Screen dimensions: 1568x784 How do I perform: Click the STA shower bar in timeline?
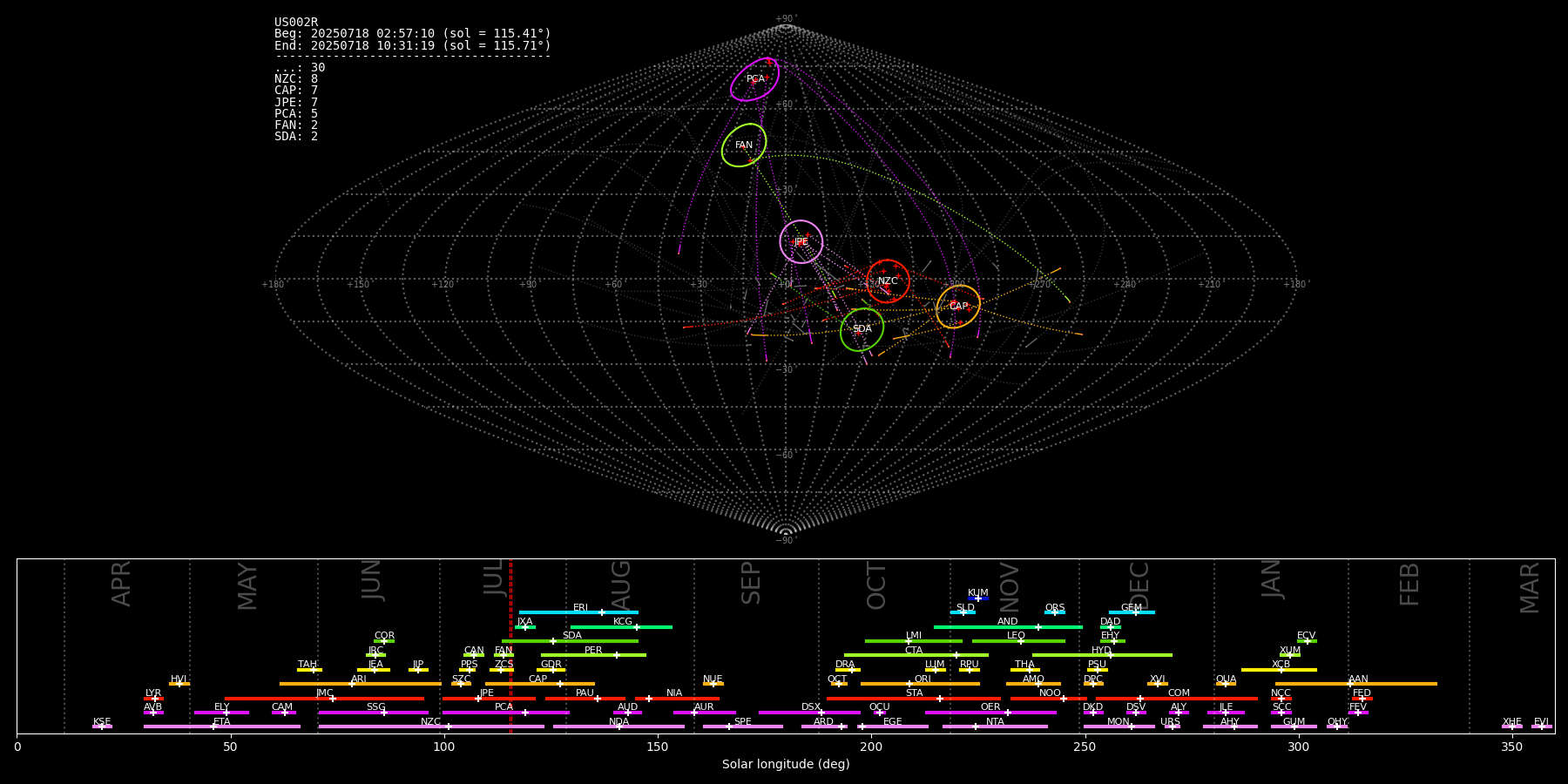914,699
